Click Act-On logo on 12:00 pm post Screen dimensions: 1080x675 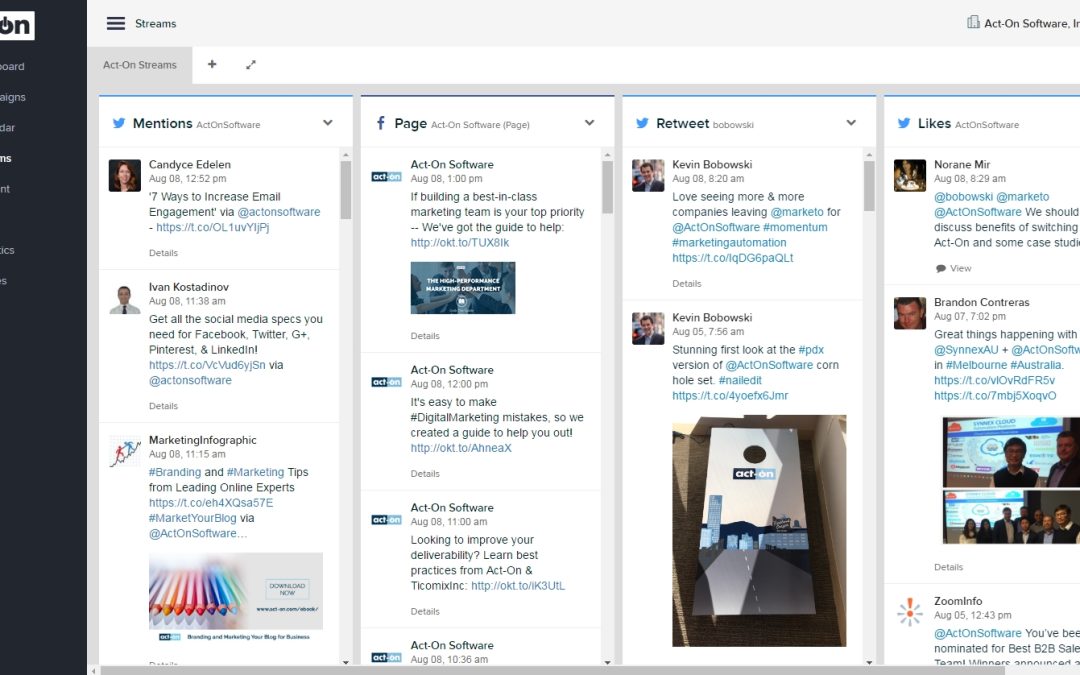[386, 382]
